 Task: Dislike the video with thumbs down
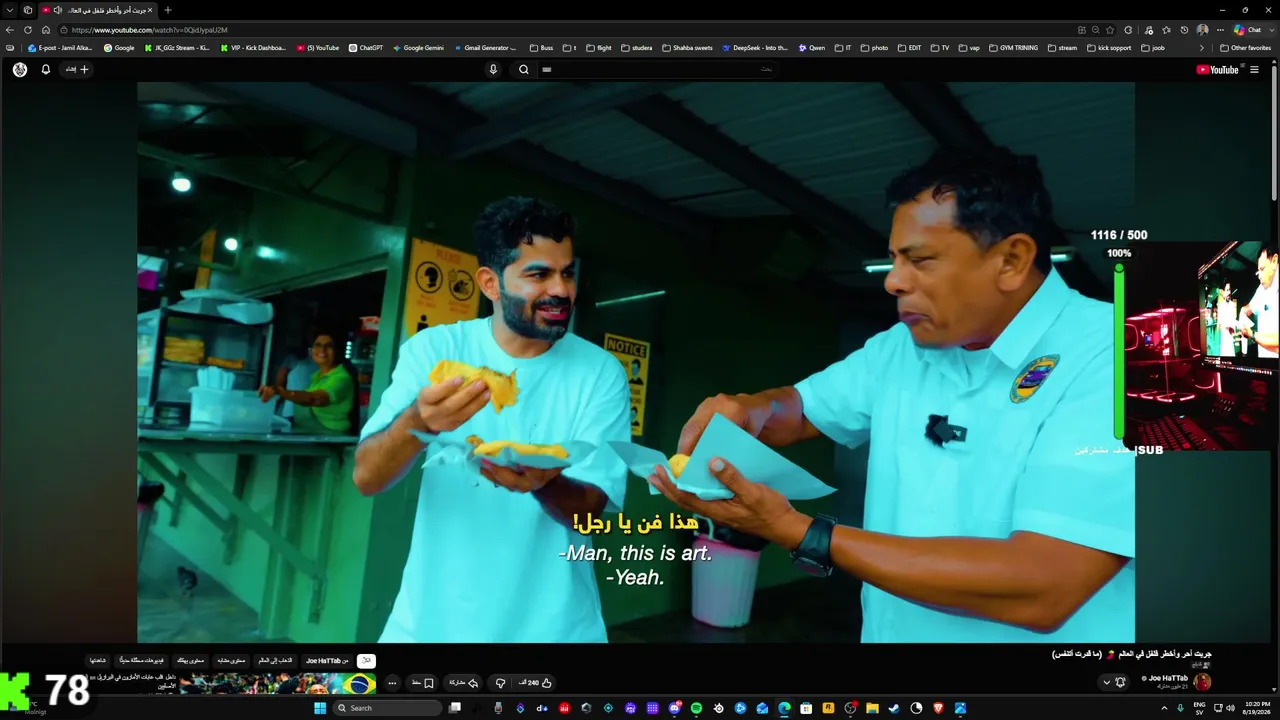tap(500, 683)
